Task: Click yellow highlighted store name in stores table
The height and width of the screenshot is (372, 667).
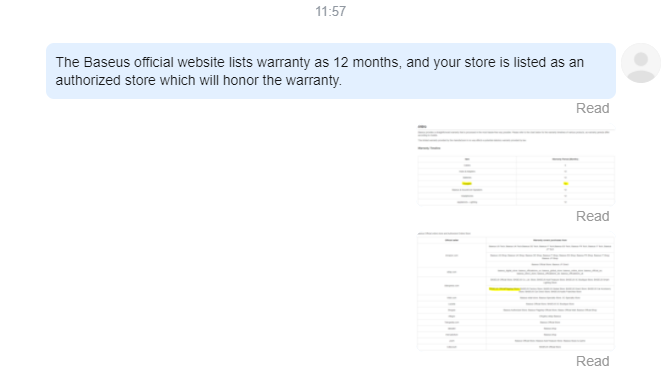Action: click(504, 289)
